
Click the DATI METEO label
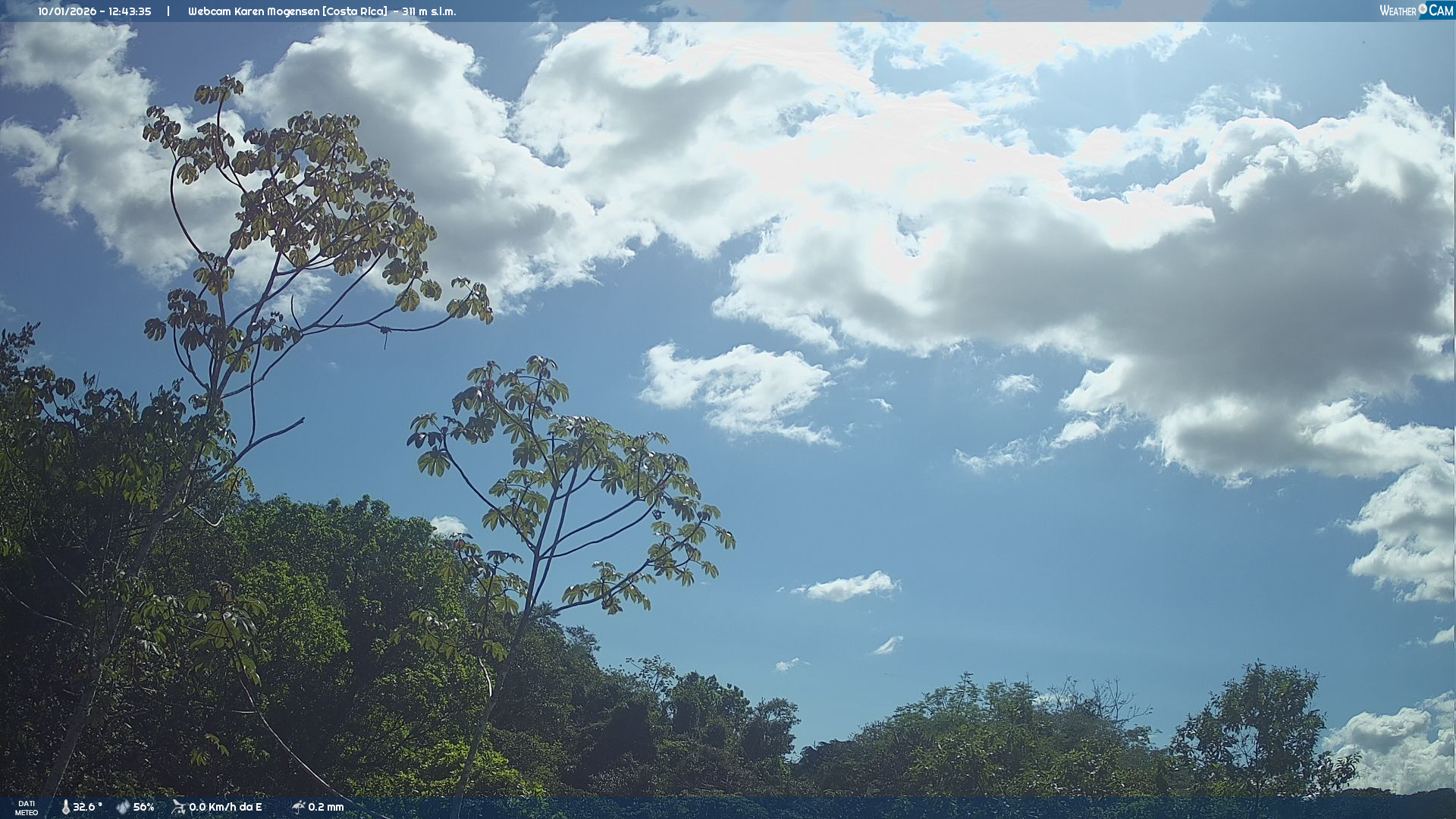pos(27,808)
